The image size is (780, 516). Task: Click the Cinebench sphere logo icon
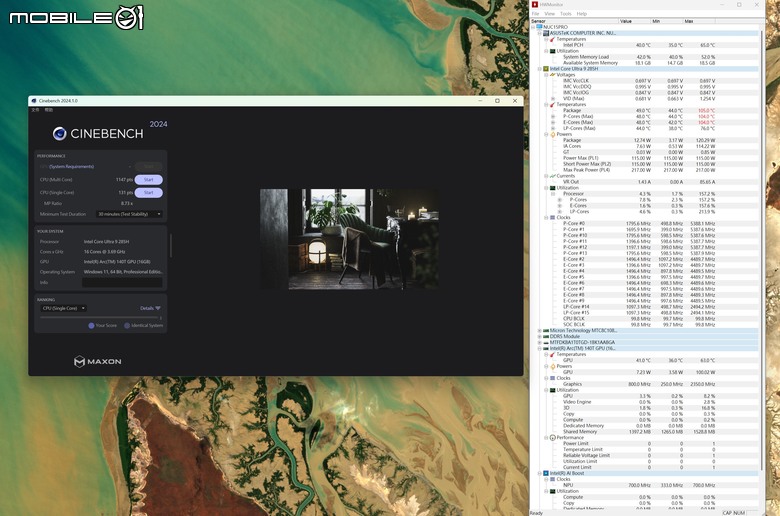point(60,133)
